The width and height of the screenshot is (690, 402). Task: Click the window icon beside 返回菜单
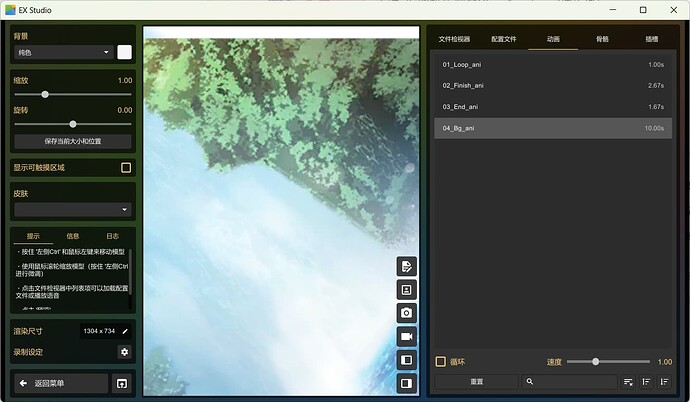[x=122, y=384]
